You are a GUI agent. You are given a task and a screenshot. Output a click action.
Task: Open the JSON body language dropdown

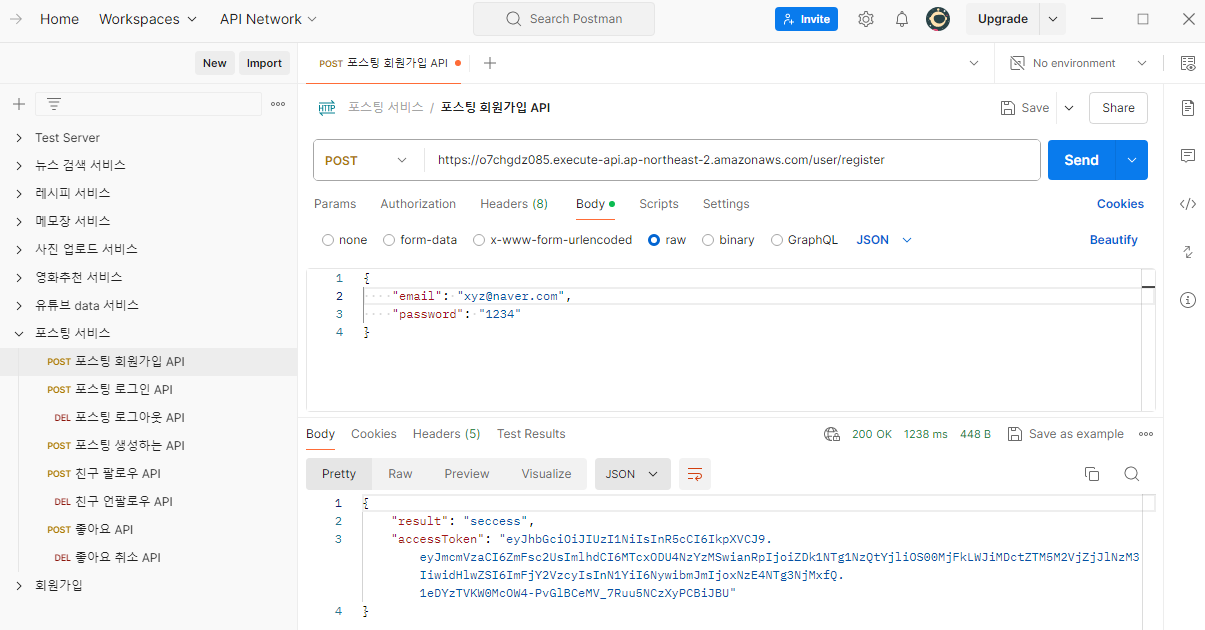click(884, 240)
